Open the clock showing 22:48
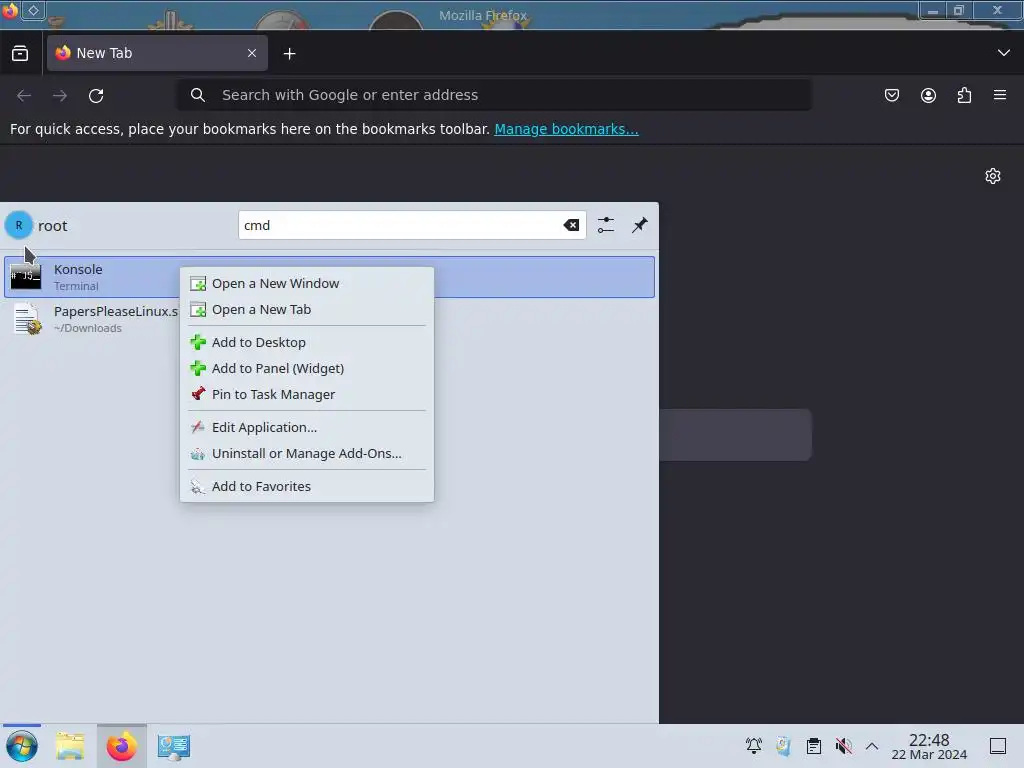This screenshot has height=768, width=1024. point(929,746)
